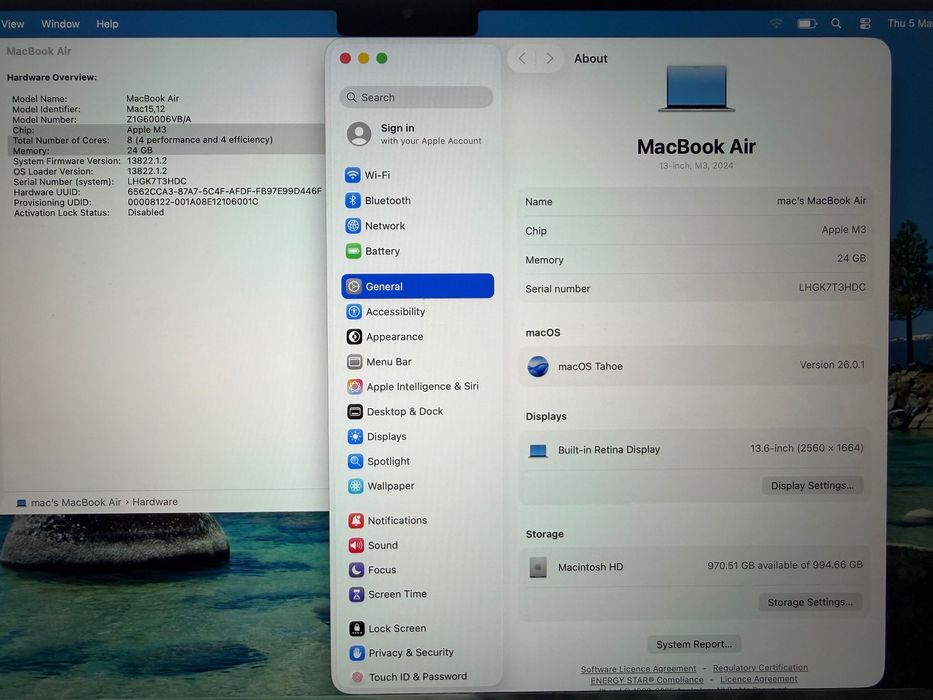The width and height of the screenshot is (933, 700).
Task: Click Wi-Fi status icon in menu bar
Action: point(776,23)
